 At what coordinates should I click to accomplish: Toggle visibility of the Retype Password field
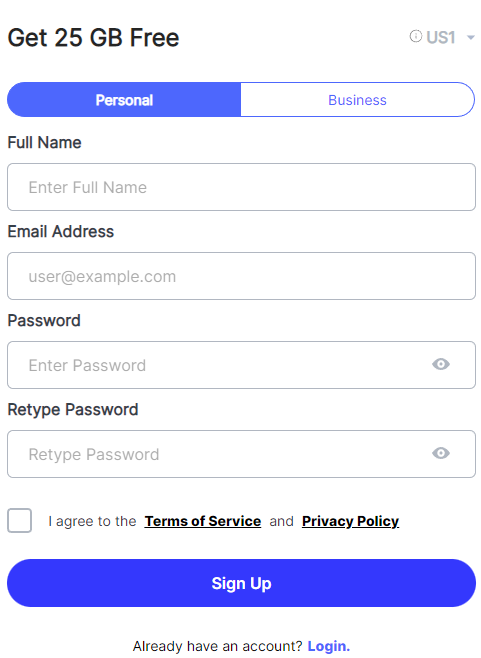[441, 453]
